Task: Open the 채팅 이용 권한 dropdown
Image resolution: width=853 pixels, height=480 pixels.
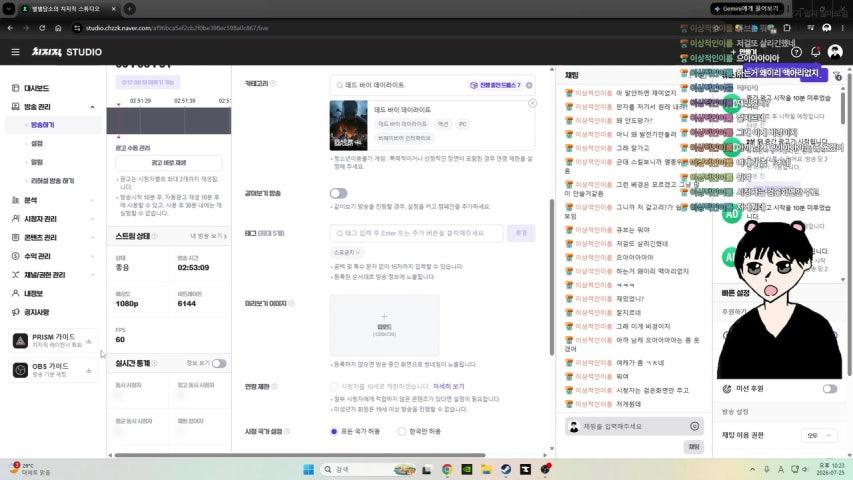Action: coord(819,435)
